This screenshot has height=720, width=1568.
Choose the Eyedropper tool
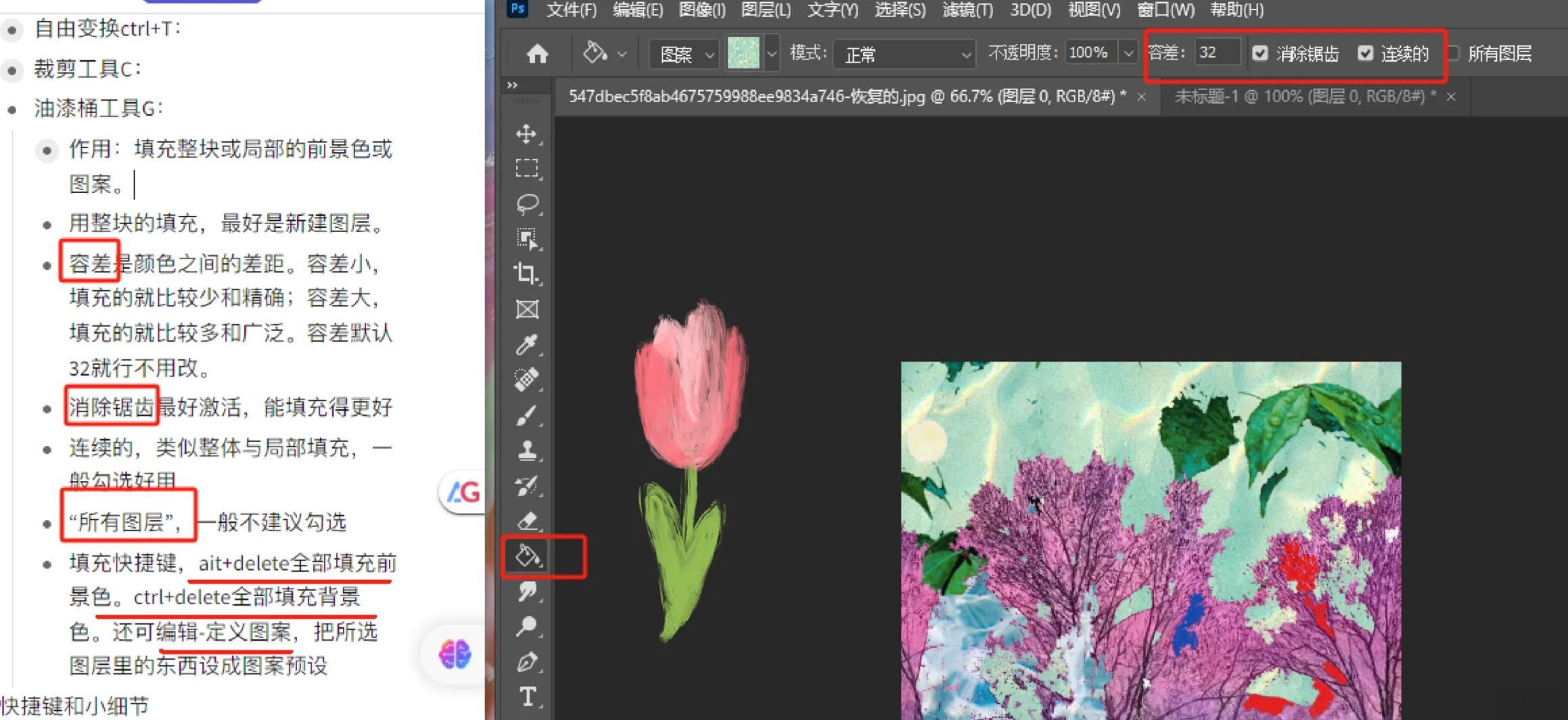(x=526, y=344)
